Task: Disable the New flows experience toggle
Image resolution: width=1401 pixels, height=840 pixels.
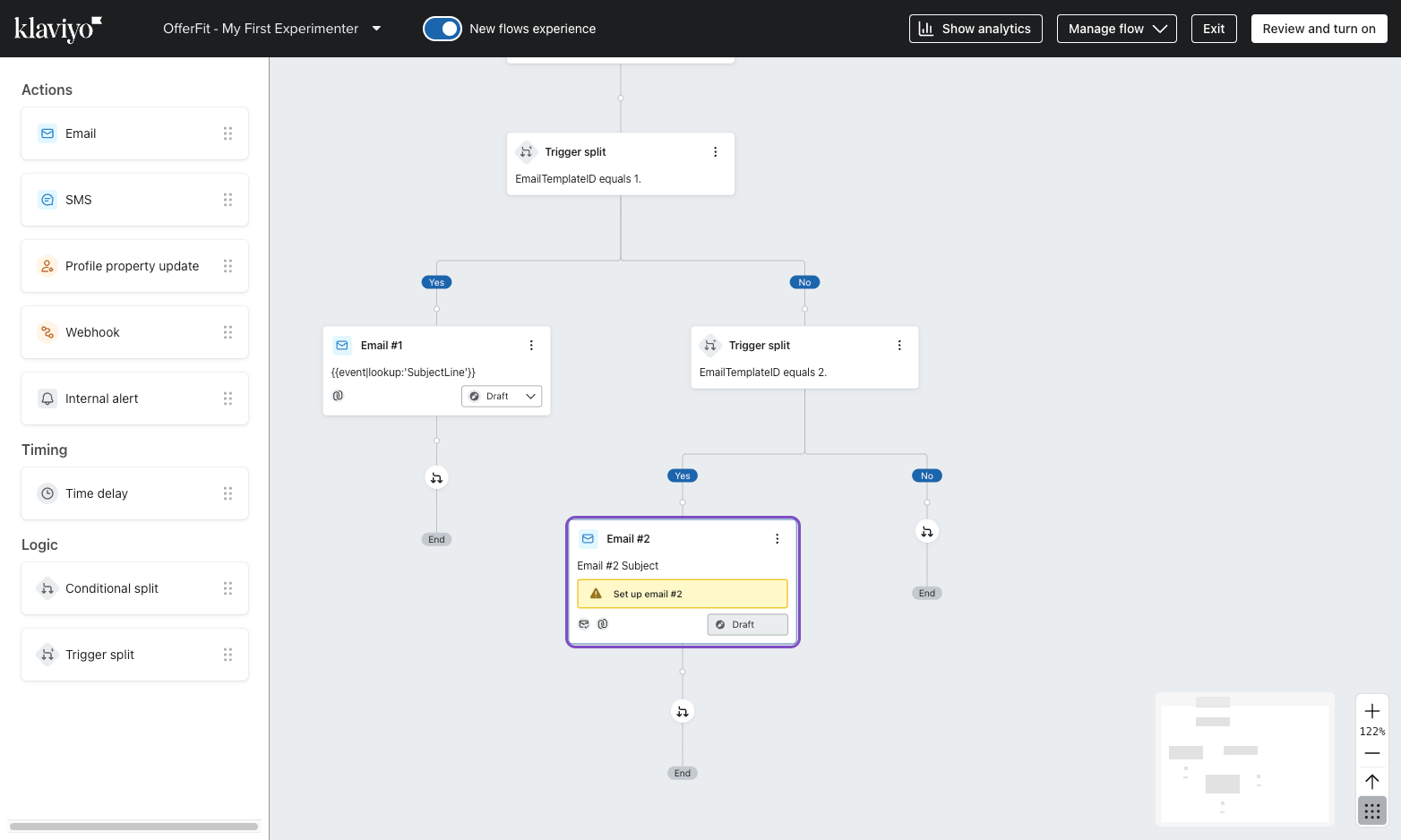Action: 443,28
